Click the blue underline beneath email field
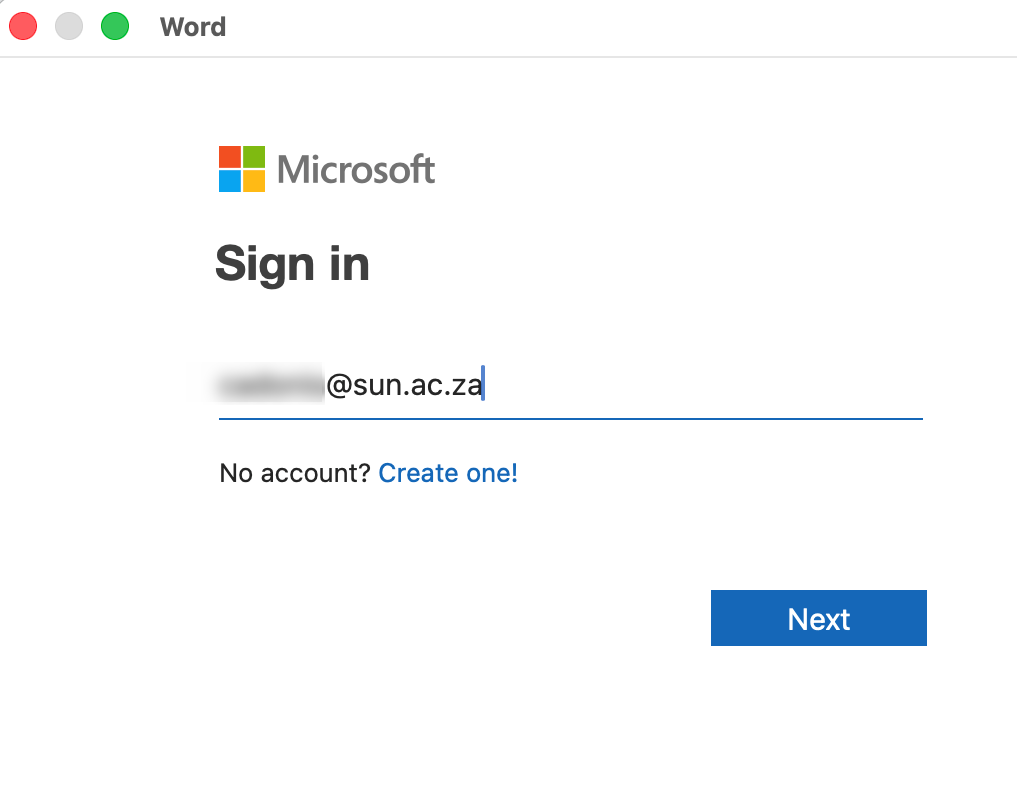The height and width of the screenshot is (803, 1017). (571, 419)
